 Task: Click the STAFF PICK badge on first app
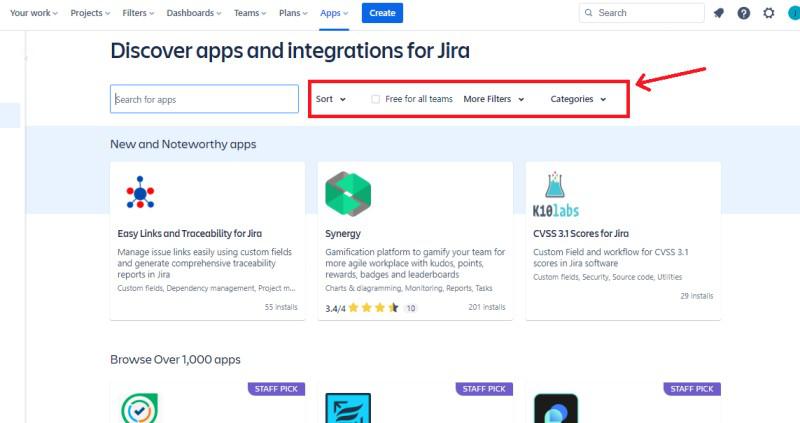(x=276, y=389)
